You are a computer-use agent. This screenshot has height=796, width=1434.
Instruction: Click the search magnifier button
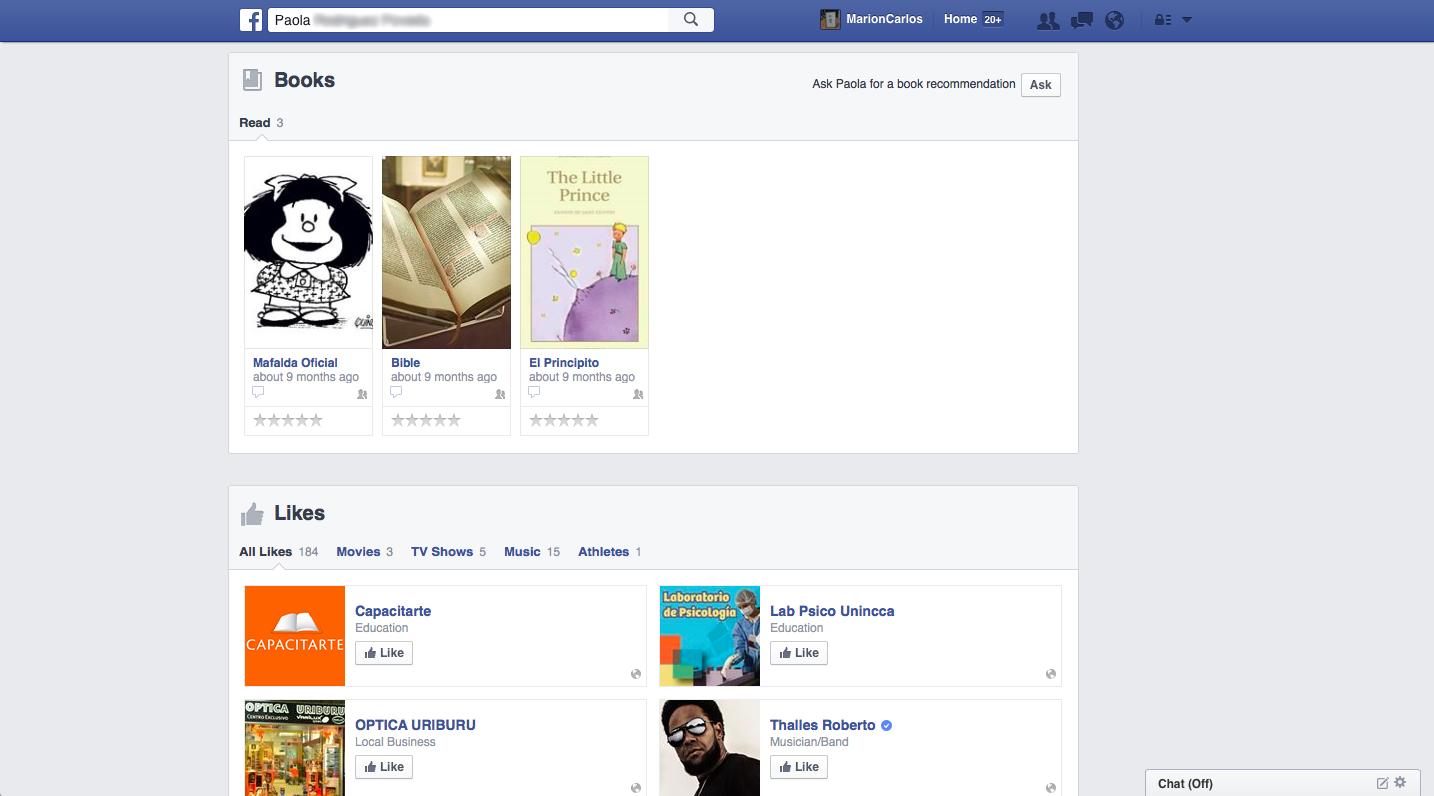[691, 19]
